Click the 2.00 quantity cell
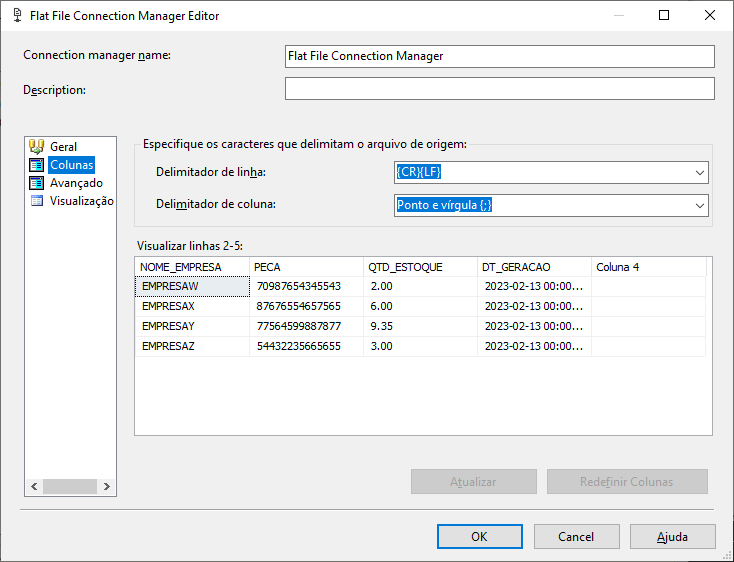 420,286
